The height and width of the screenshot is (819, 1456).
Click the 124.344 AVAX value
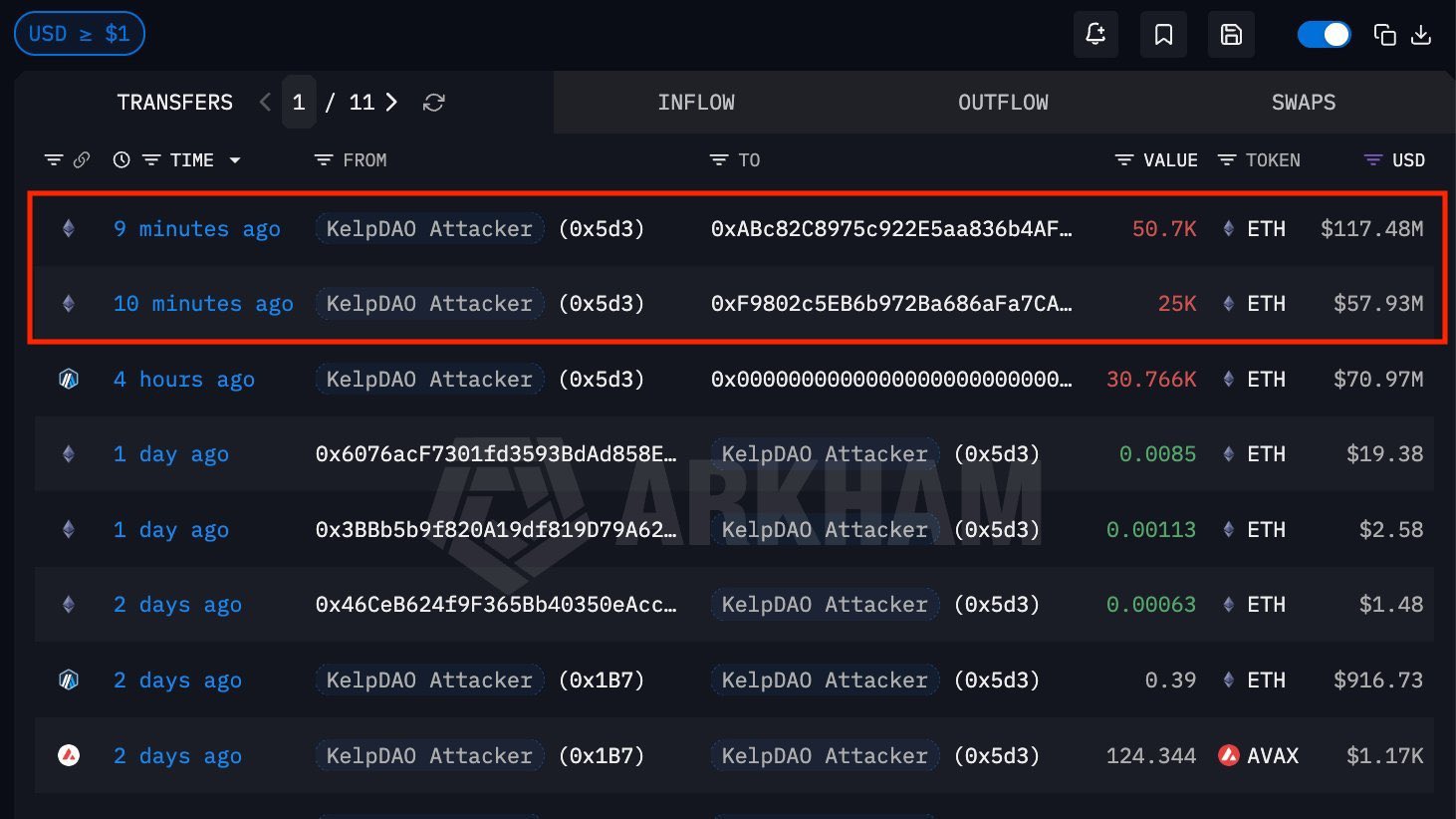pyautogui.click(x=1151, y=756)
